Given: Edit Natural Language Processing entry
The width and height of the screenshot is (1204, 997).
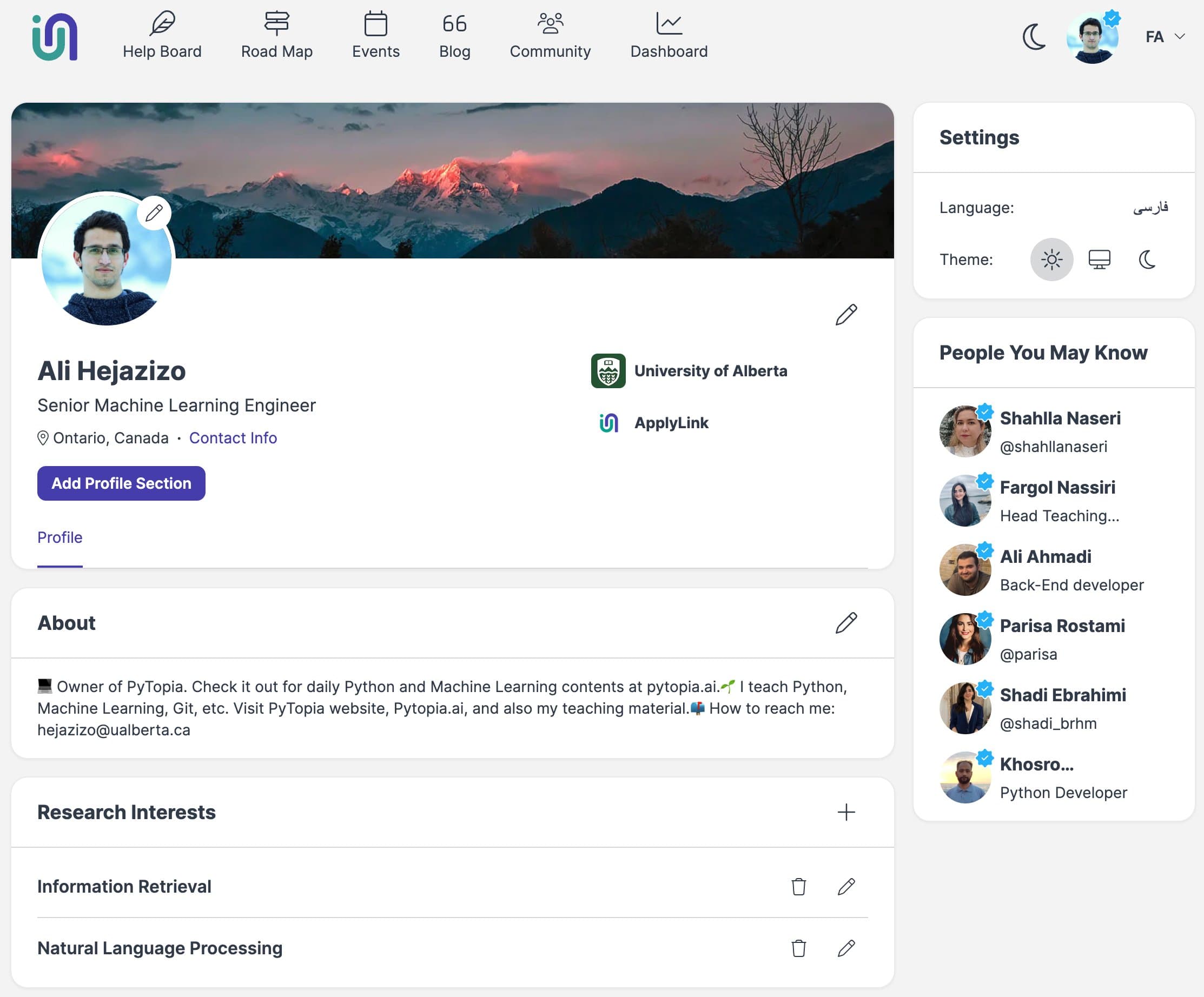Looking at the screenshot, I should (846, 948).
